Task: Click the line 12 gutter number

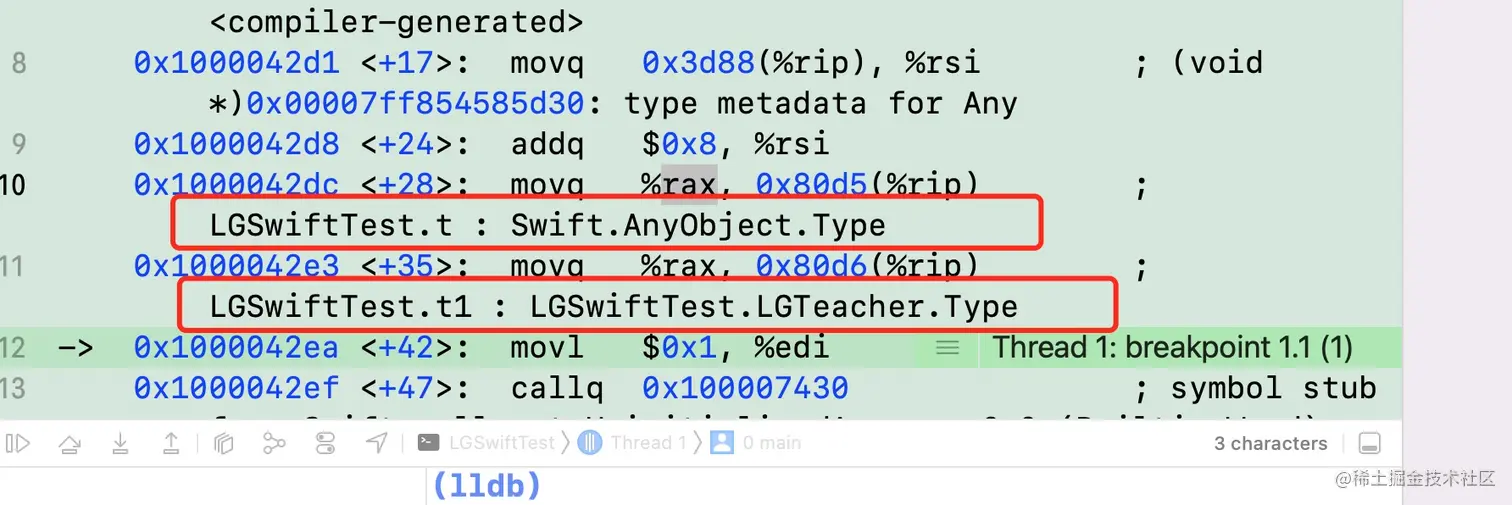Action: (x=13, y=348)
